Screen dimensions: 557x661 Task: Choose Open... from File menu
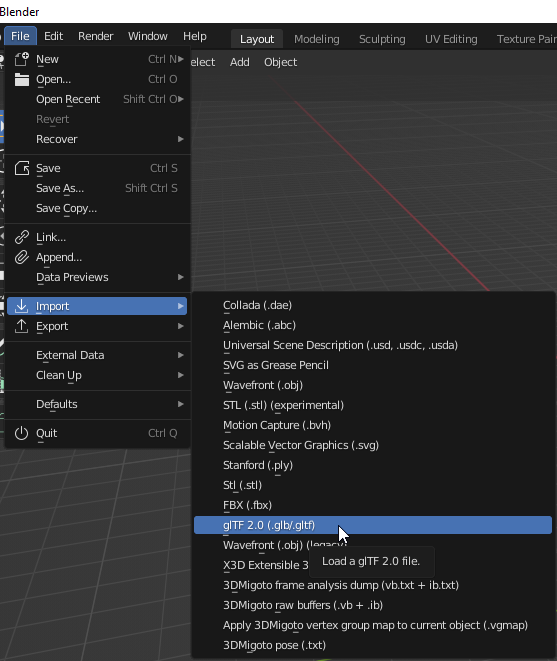point(97,79)
